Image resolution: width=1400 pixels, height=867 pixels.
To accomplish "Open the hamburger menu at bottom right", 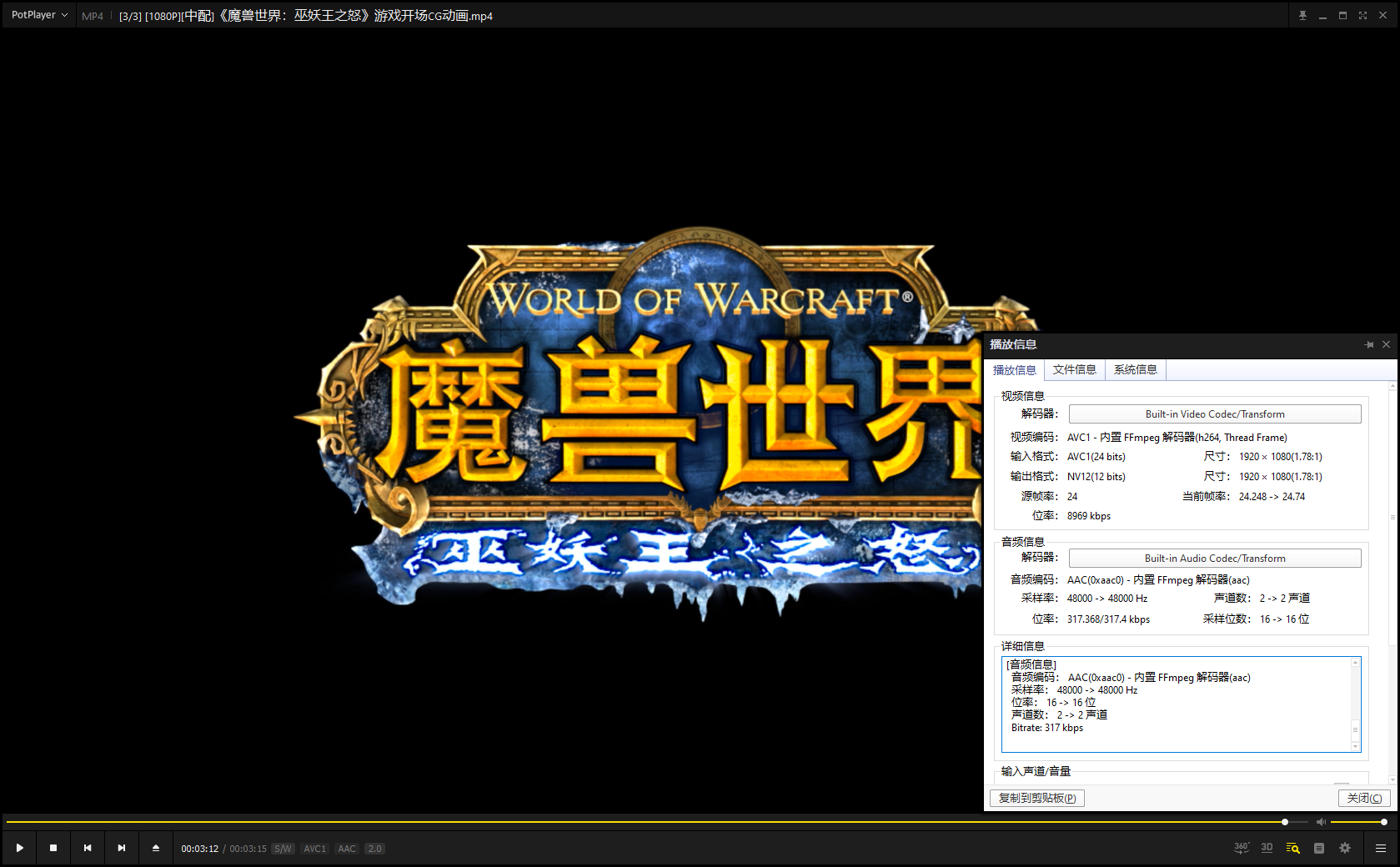I will tap(1381, 848).
